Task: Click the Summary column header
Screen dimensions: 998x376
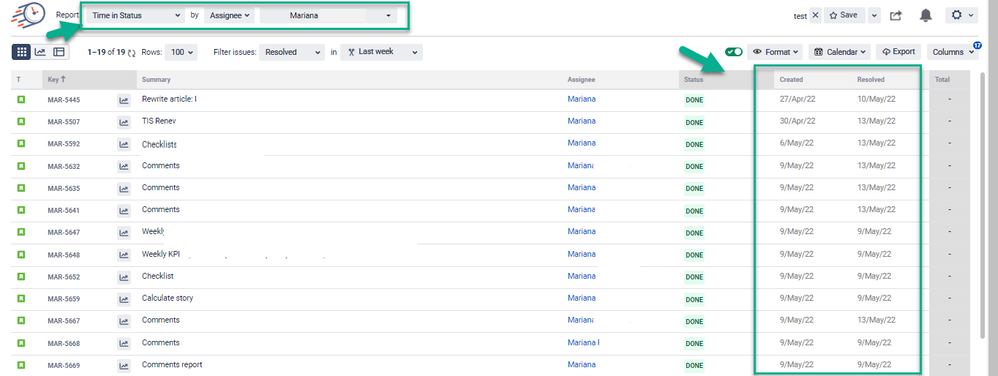Action: coord(156,80)
